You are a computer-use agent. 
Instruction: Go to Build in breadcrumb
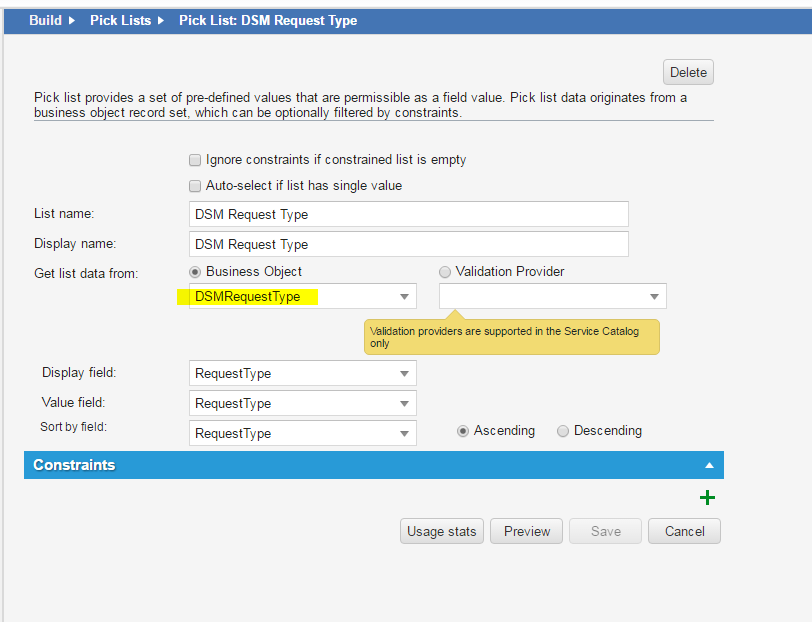click(45, 20)
